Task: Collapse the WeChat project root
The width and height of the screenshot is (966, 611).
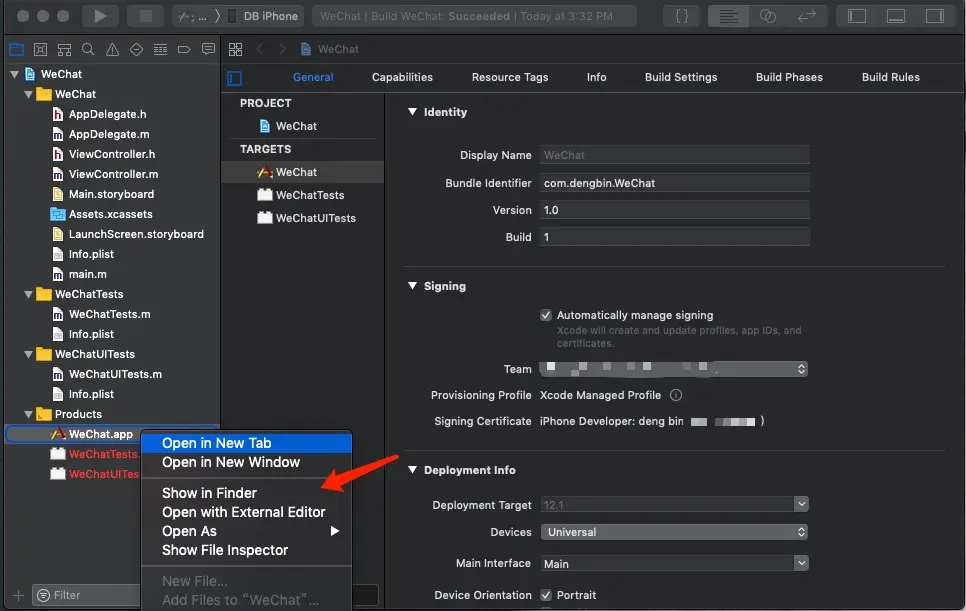Action: (x=14, y=74)
